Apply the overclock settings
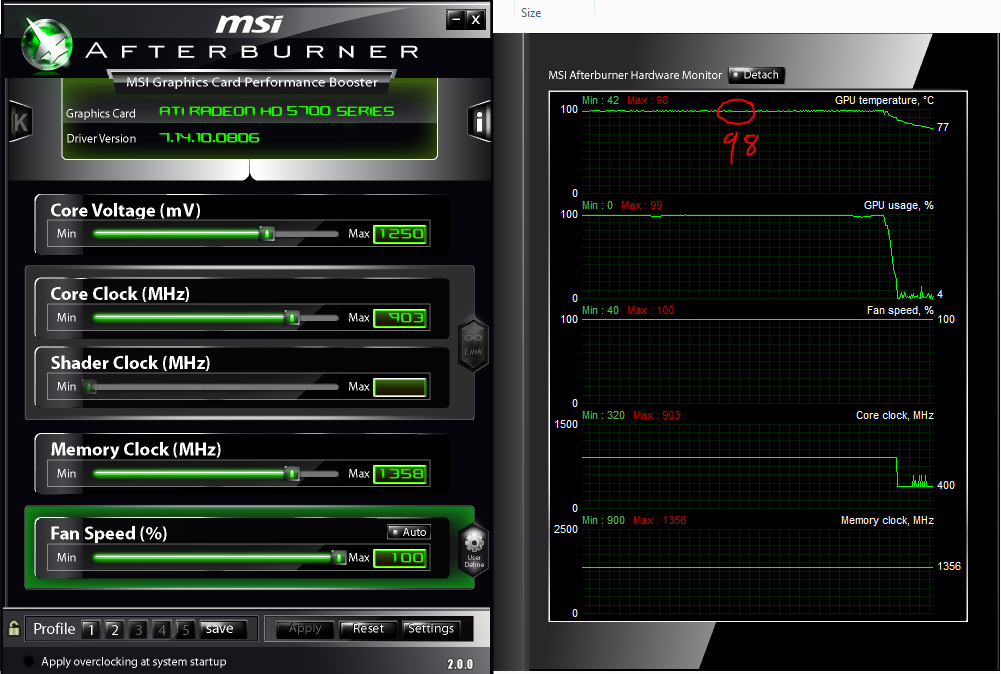This screenshot has height=674, width=1001. (x=305, y=629)
